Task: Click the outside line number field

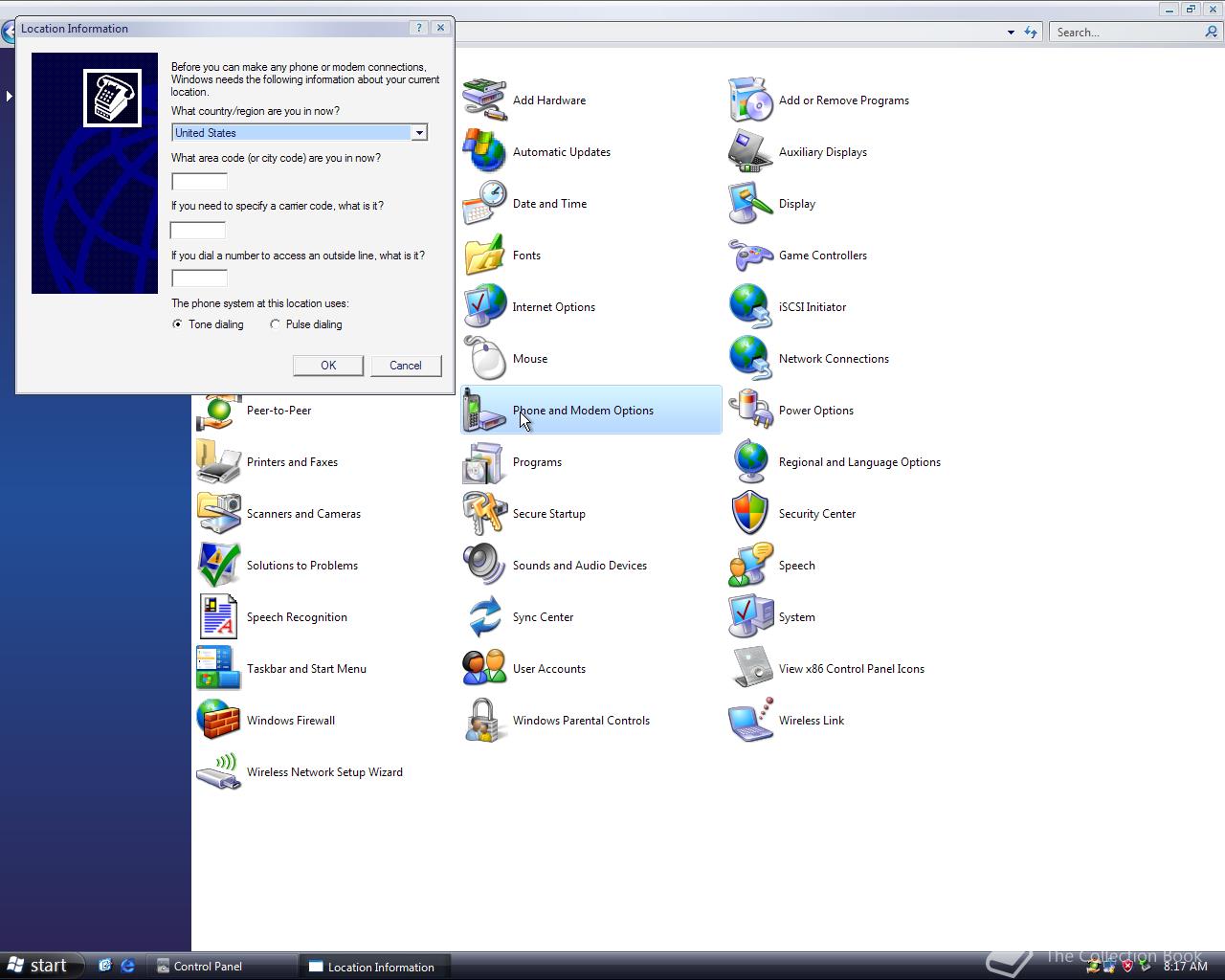Action: coord(199,278)
